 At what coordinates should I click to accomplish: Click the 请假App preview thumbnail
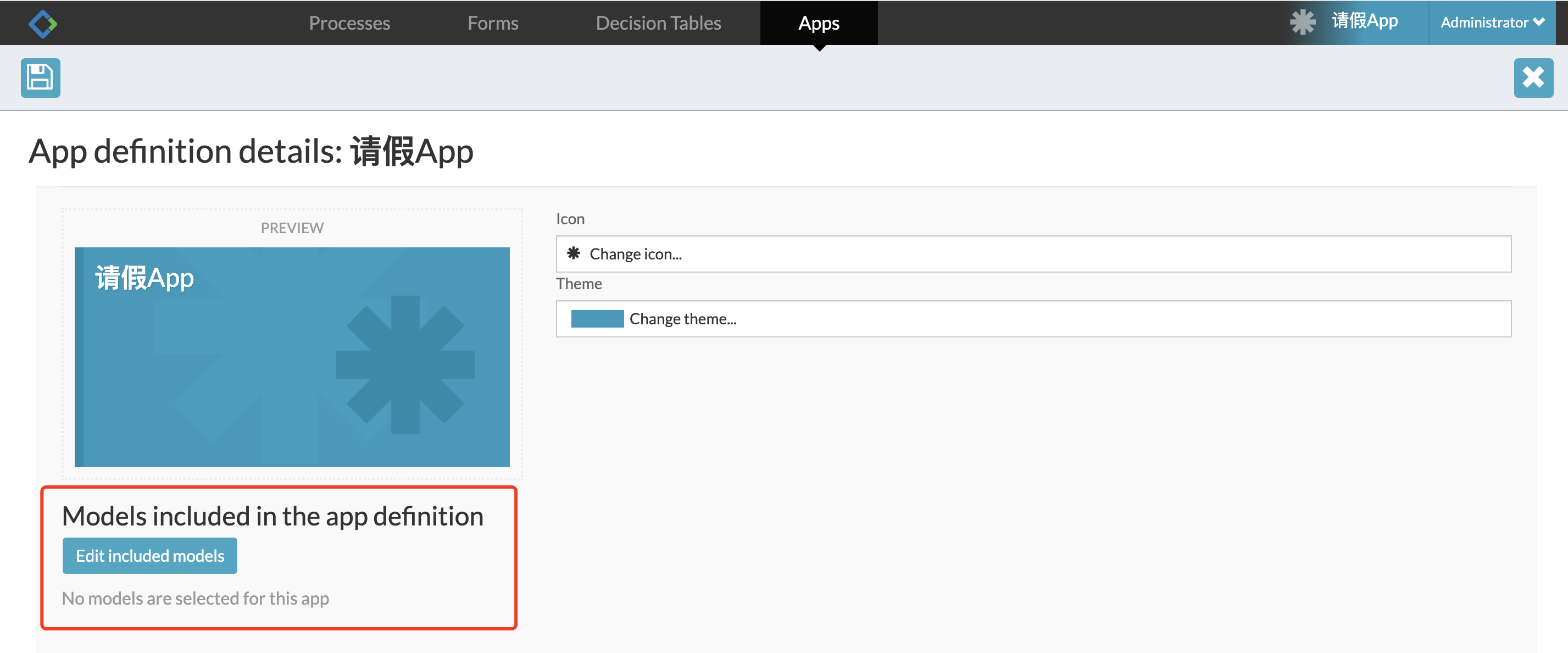point(292,358)
